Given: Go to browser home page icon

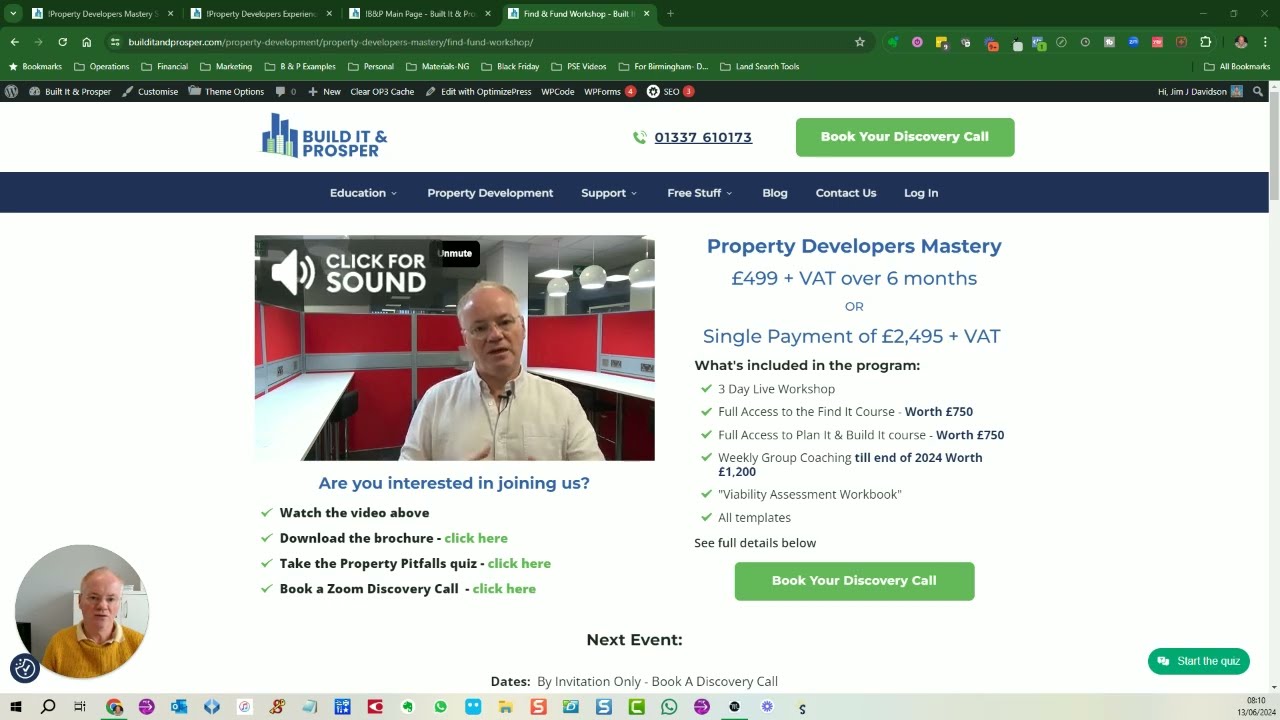Looking at the screenshot, I should pos(87,42).
